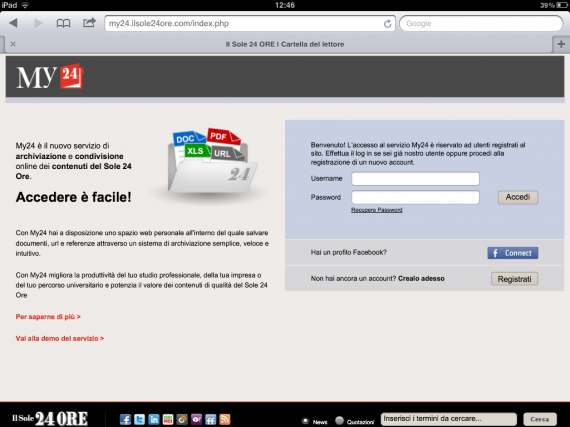The height and width of the screenshot is (427, 570).
Task: Select the News radio button
Action: 305,421
